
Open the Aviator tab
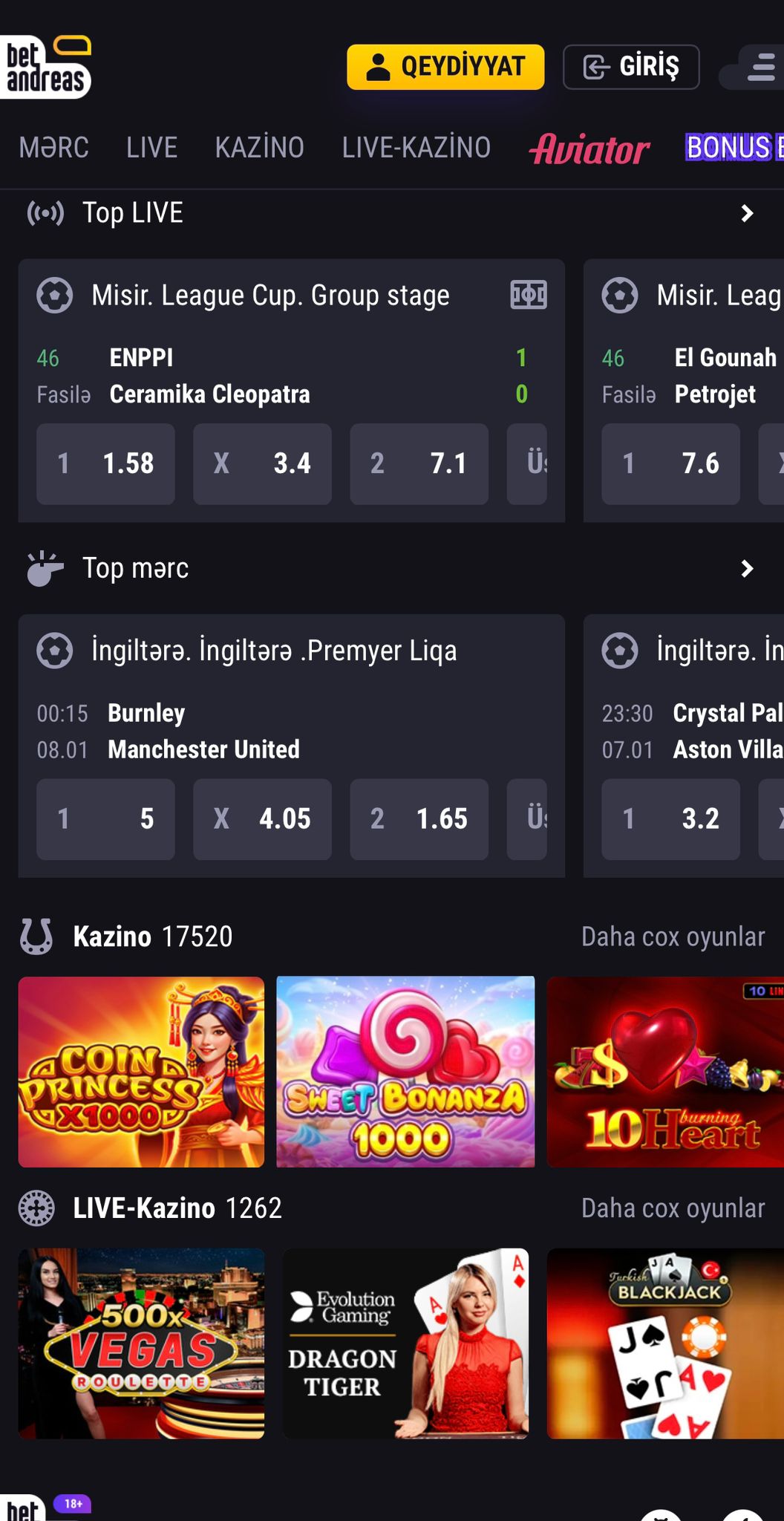pos(589,149)
